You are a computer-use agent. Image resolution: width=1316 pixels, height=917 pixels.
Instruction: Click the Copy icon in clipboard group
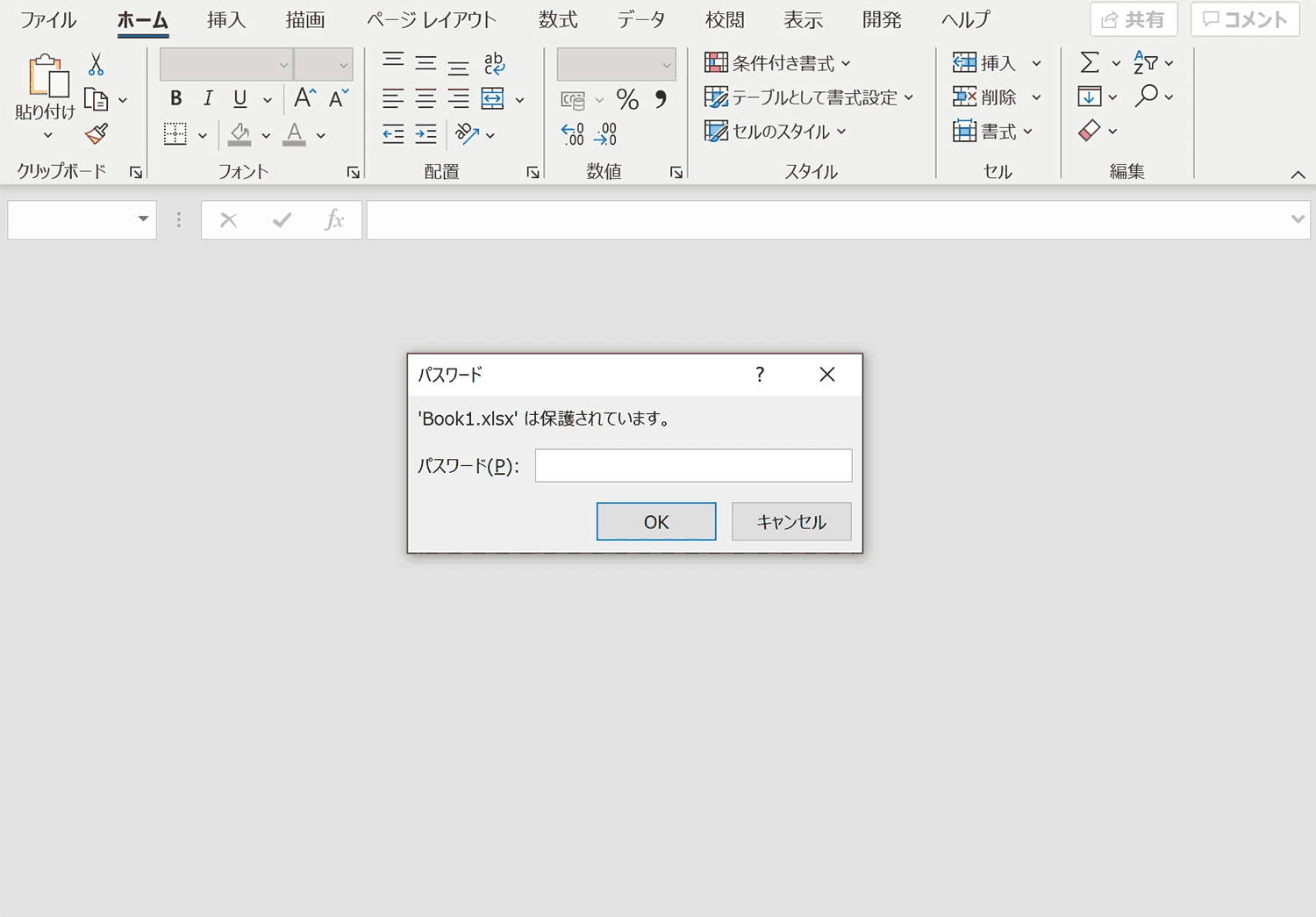click(96, 99)
